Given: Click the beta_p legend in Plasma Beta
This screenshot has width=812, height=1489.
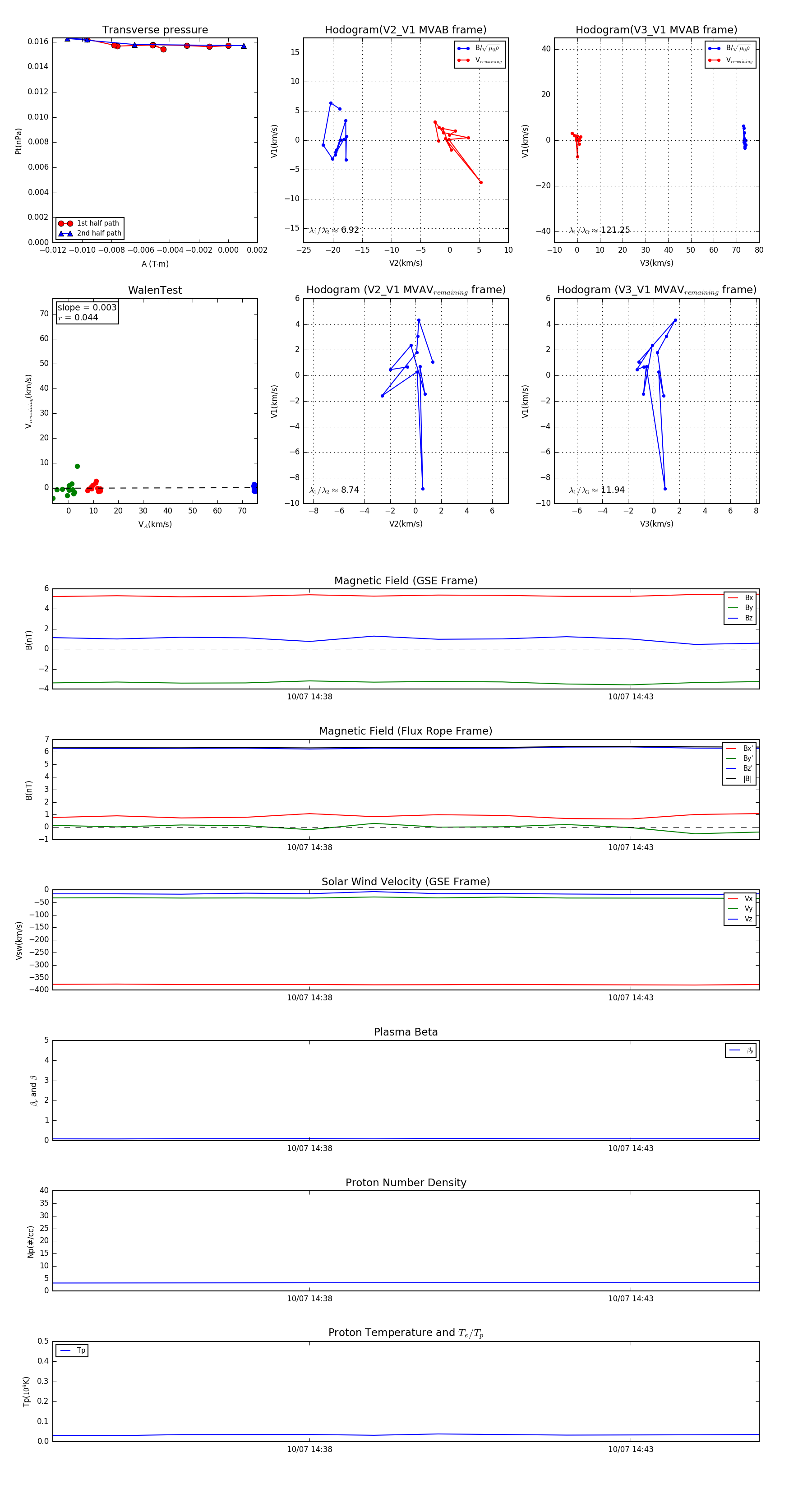Looking at the screenshot, I should coord(741,1050).
